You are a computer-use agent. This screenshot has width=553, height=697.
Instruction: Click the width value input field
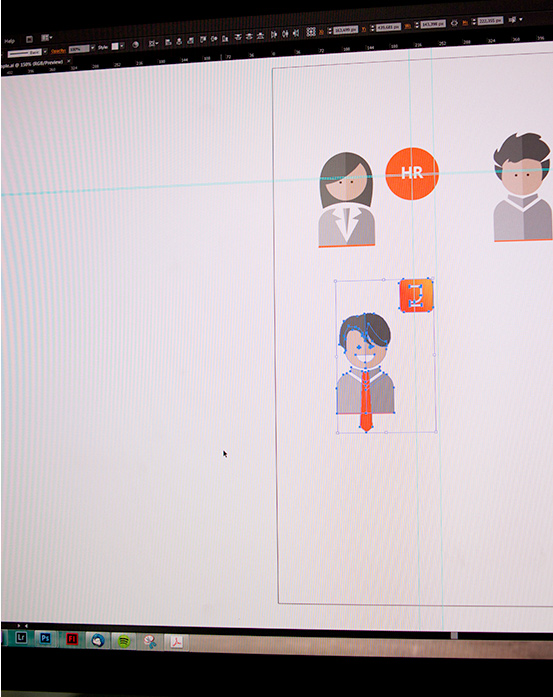click(433, 24)
